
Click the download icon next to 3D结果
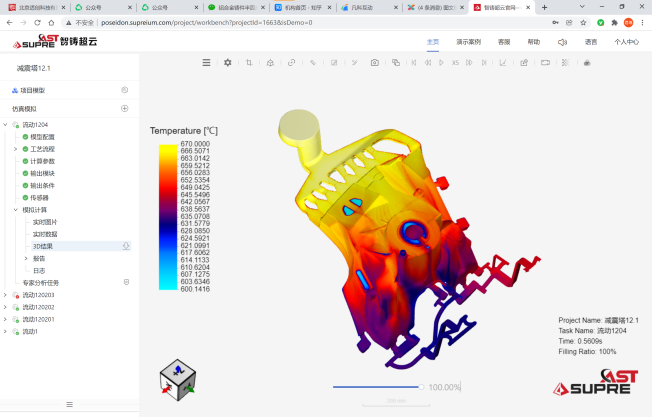125,245
